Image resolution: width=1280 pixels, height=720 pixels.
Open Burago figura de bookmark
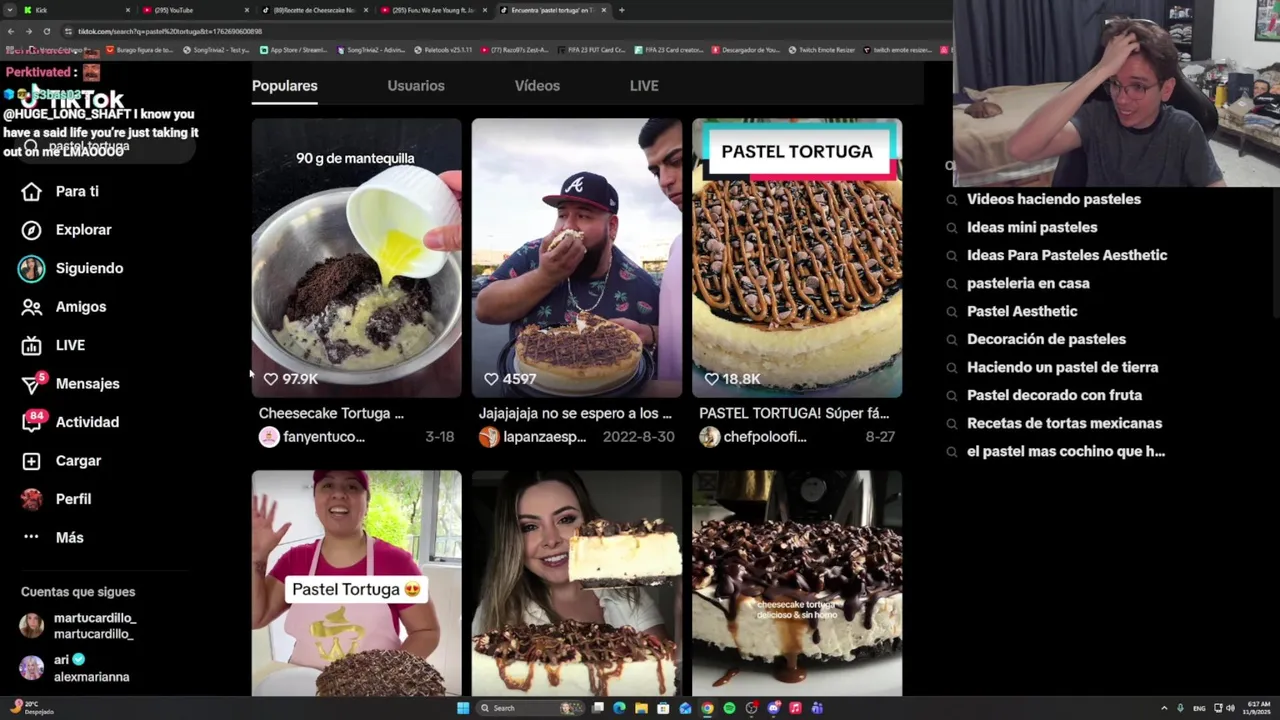[140, 49]
